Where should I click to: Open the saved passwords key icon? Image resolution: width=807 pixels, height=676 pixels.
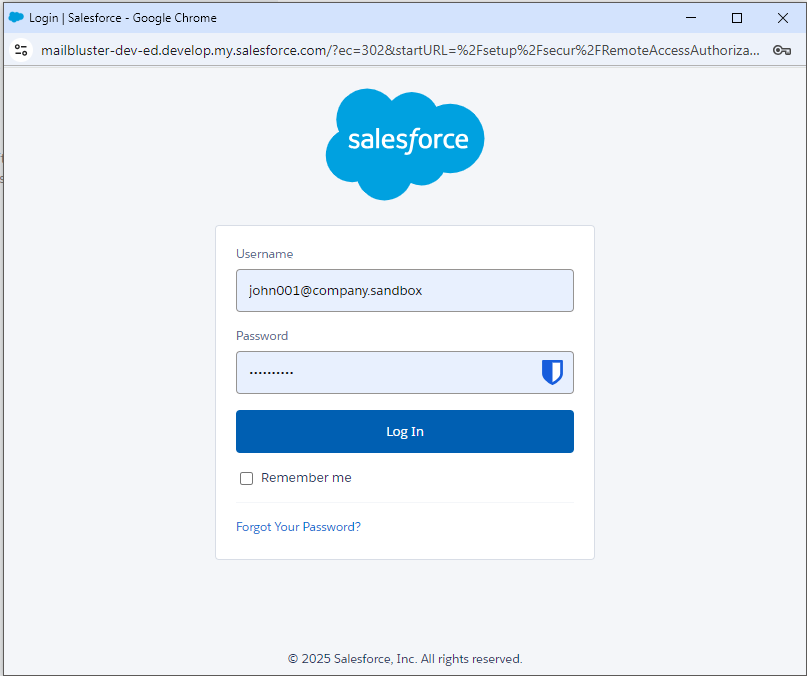782,50
